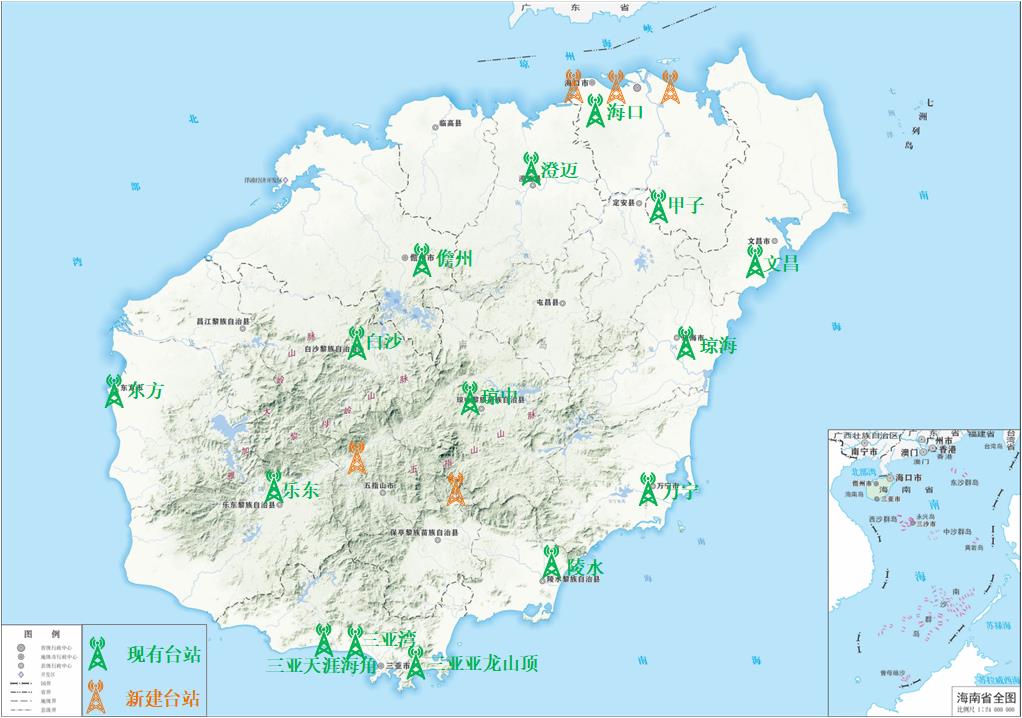Click the green tower icon at 儋州
This screenshot has width=1022, height=718.
click(422, 260)
